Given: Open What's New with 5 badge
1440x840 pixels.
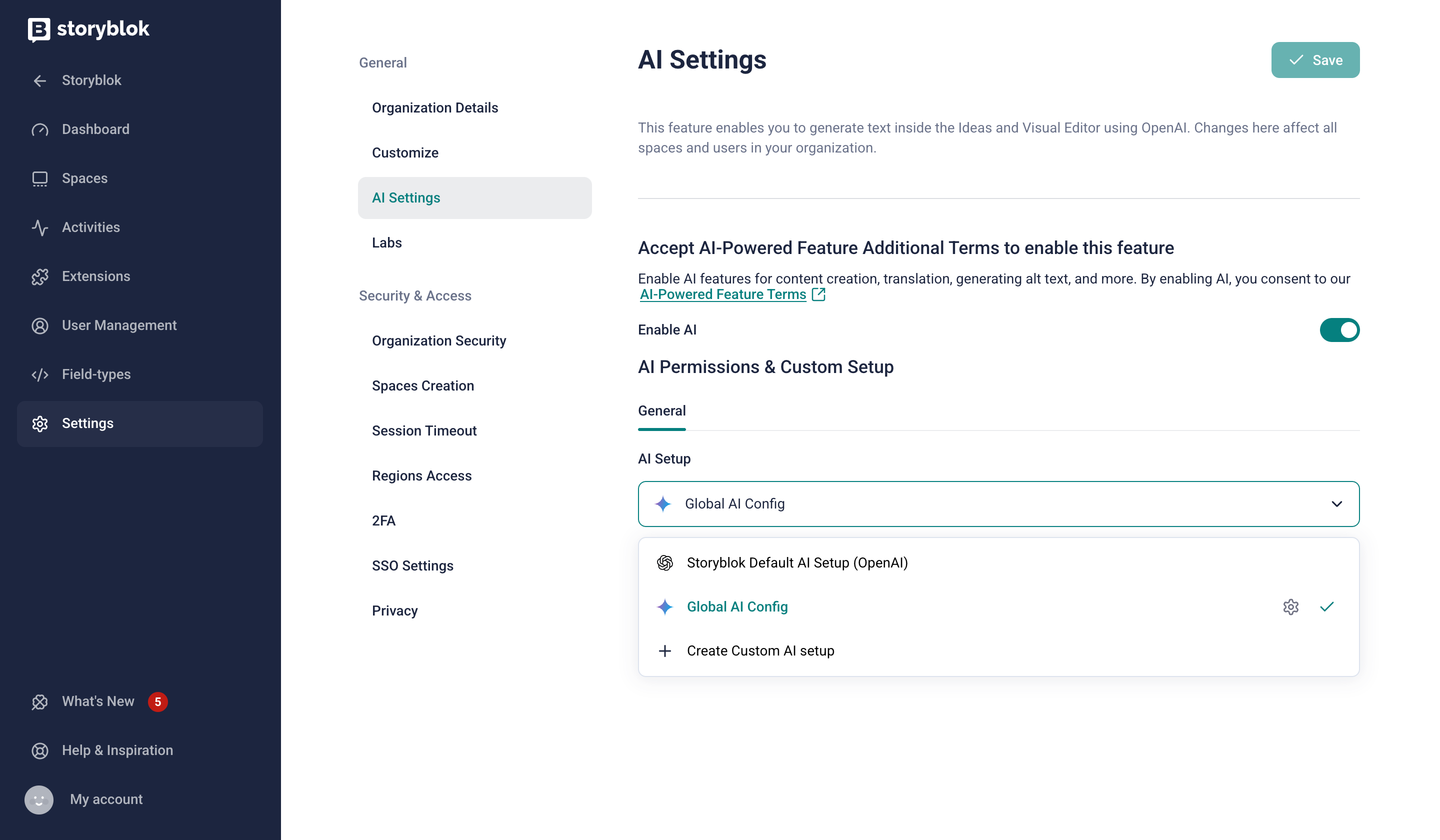Looking at the screenshot, I should coord(98,701).
